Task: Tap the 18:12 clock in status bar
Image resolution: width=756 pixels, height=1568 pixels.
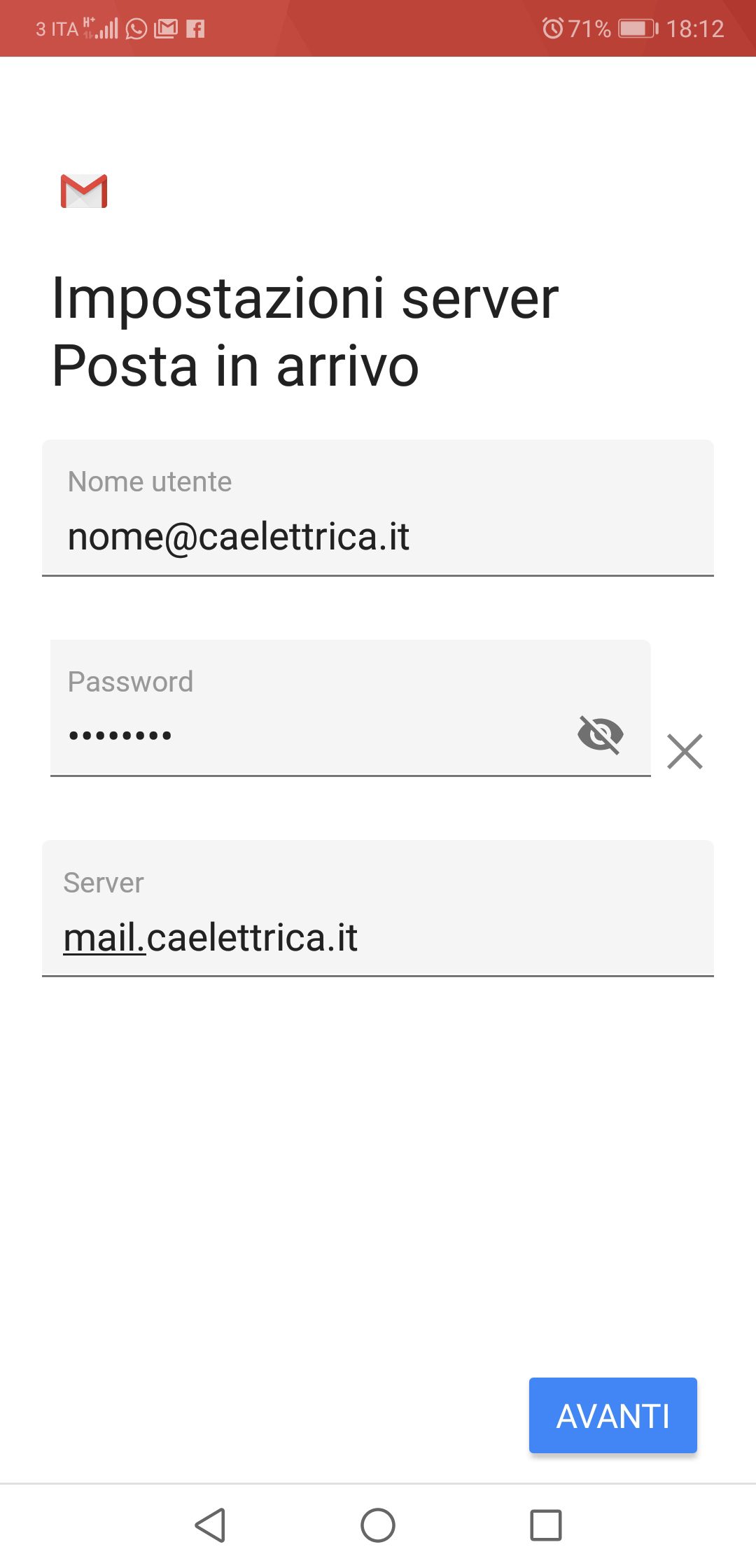Action: pyautogui.click(x=695, y=29)
